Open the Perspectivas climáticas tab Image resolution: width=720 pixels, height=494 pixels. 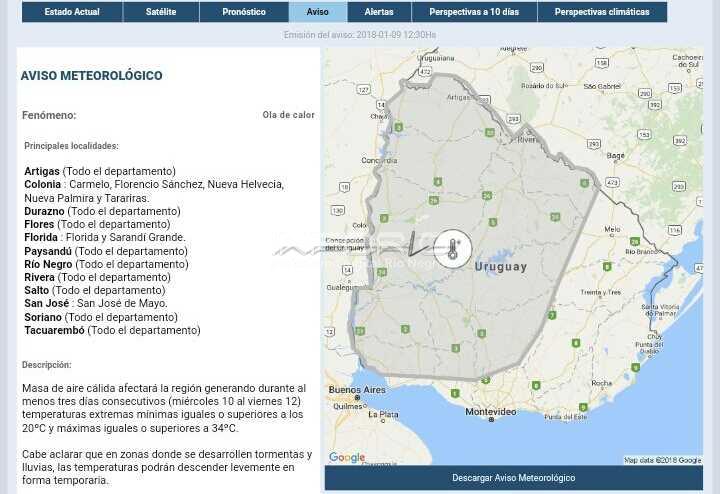point(602,12)
